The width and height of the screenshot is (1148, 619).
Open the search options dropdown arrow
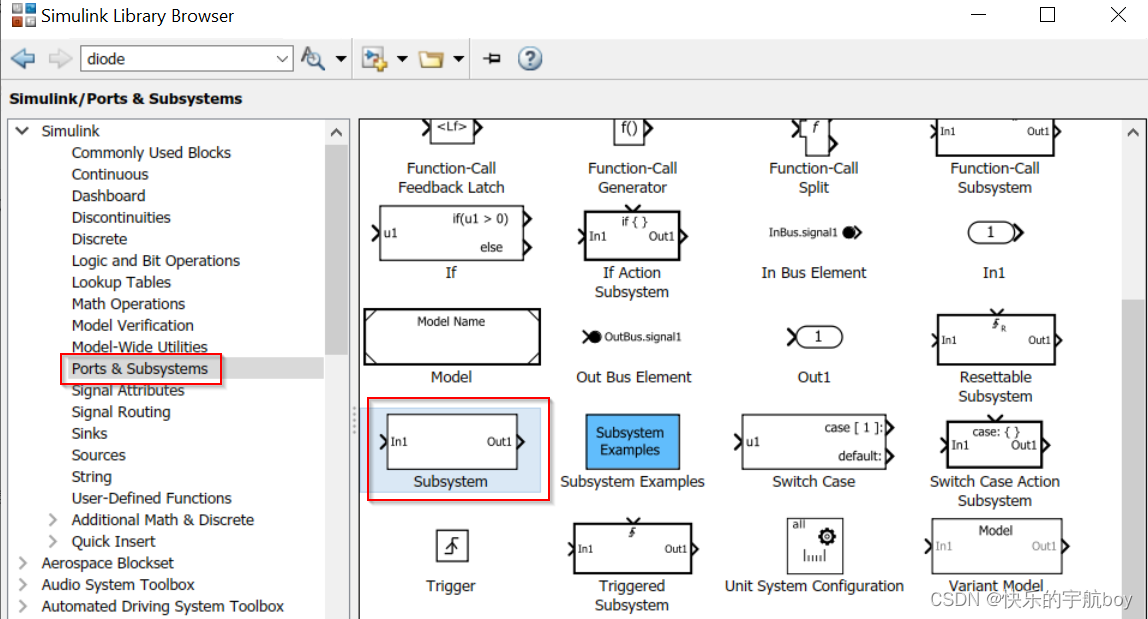(340, 59)
